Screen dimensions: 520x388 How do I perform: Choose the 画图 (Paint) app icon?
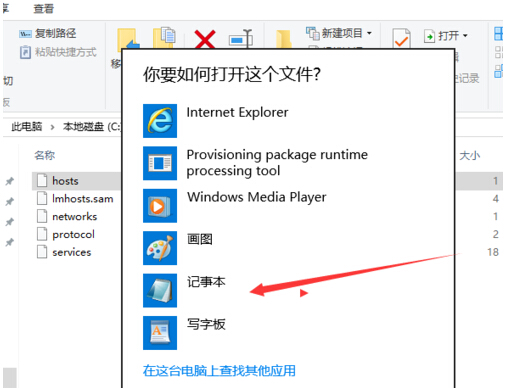click(160, 248)
